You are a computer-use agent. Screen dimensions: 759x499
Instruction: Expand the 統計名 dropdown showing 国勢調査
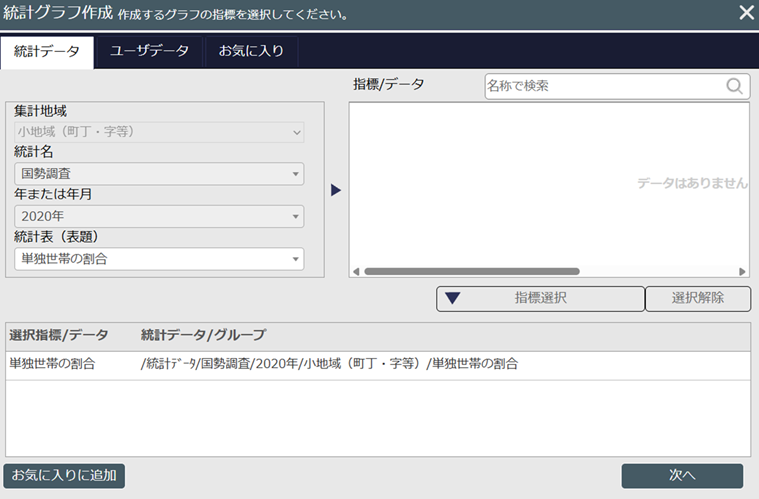tap(160, 174)
